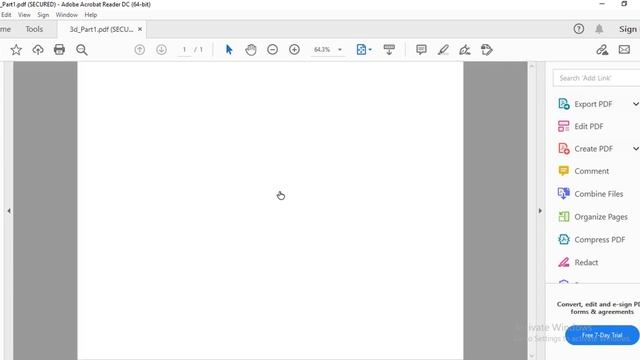Image resolution: width=640 pixels, height=360 pixels.
Task: Click Sign In at top right
Action: point(629,29)
